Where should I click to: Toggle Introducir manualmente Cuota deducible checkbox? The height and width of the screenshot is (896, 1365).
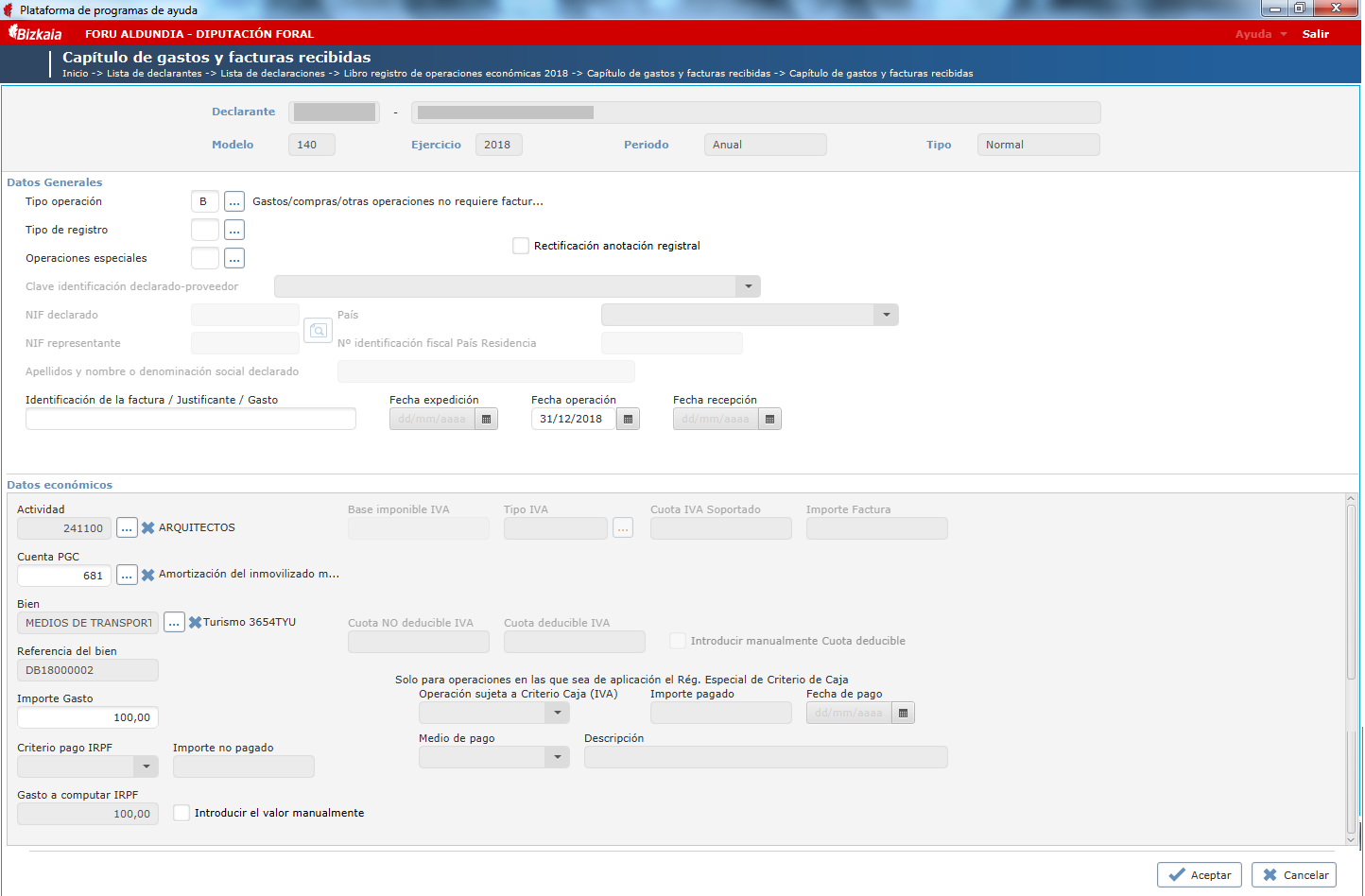[677, 641]
